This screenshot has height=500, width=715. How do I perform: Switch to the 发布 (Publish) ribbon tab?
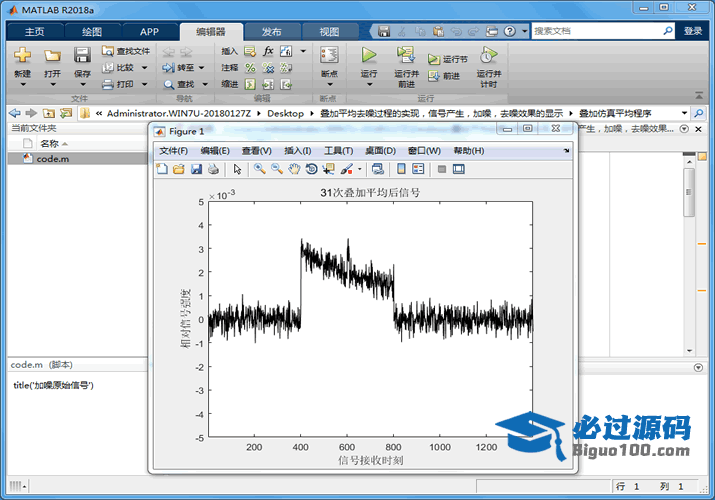tap(272, 31)
